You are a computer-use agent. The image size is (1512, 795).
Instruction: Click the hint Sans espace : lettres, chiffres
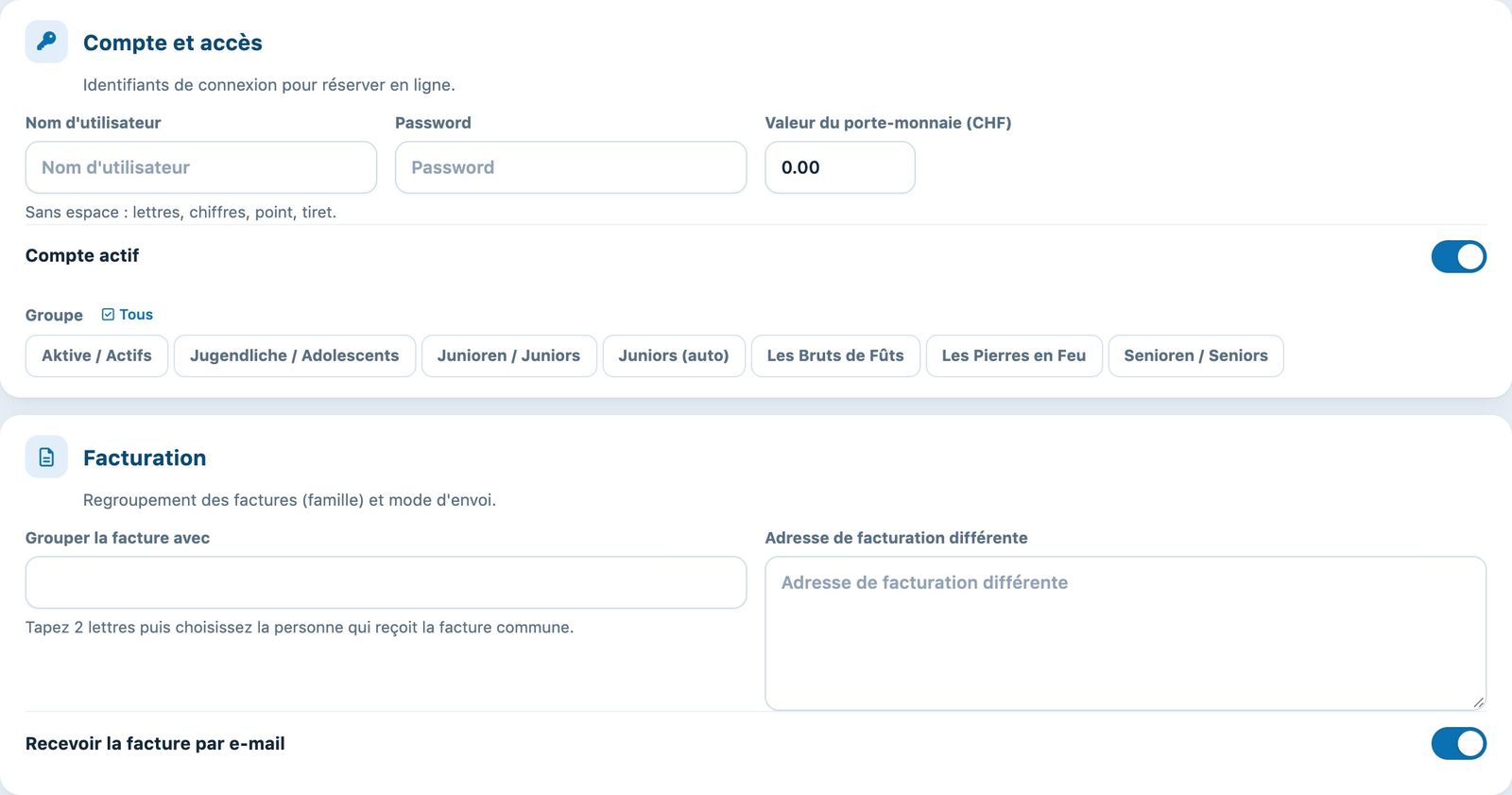coord(180,213)
